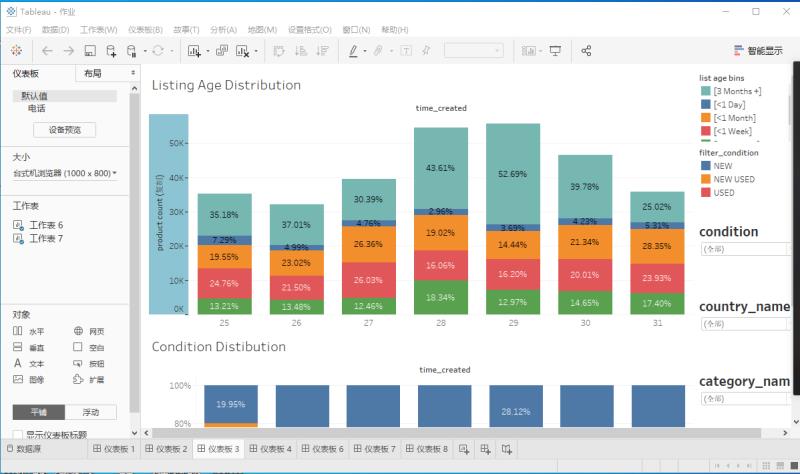Open the 分析(A) menu
Image resolution: width=800 pixels, height=474 pixels.
(223, 30)
